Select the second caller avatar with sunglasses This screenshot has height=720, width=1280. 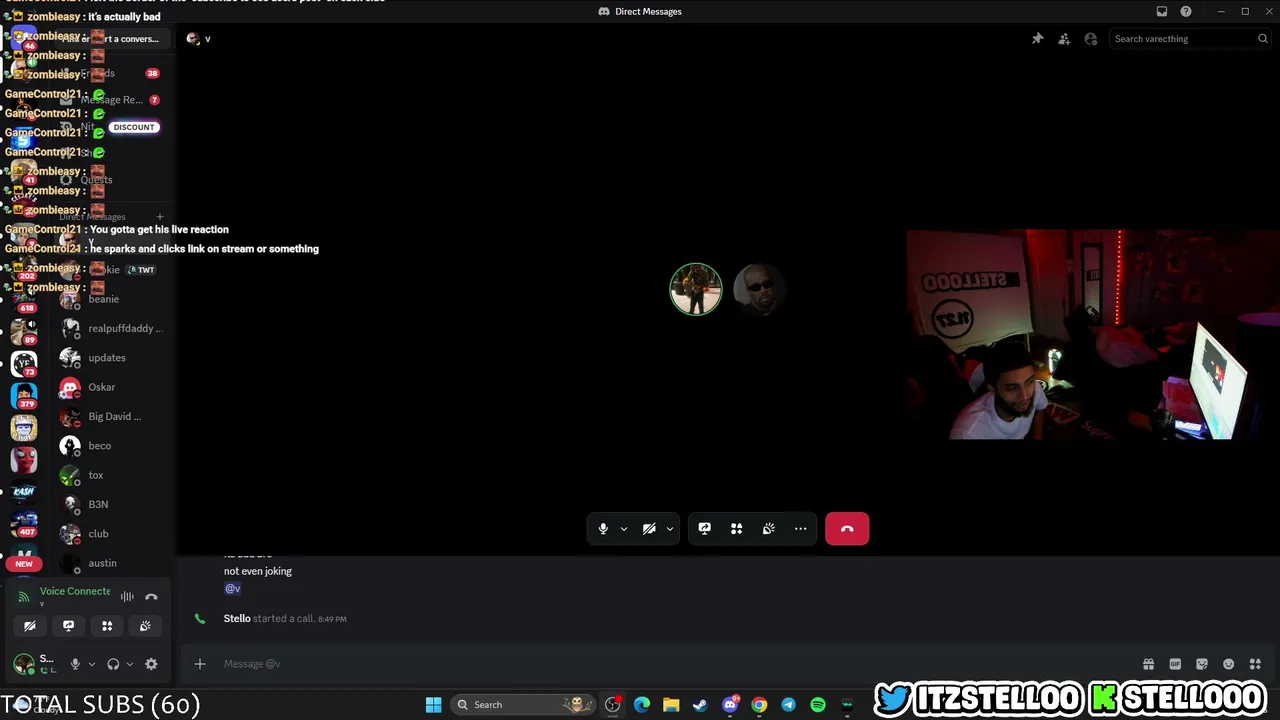tap(760, 289)
